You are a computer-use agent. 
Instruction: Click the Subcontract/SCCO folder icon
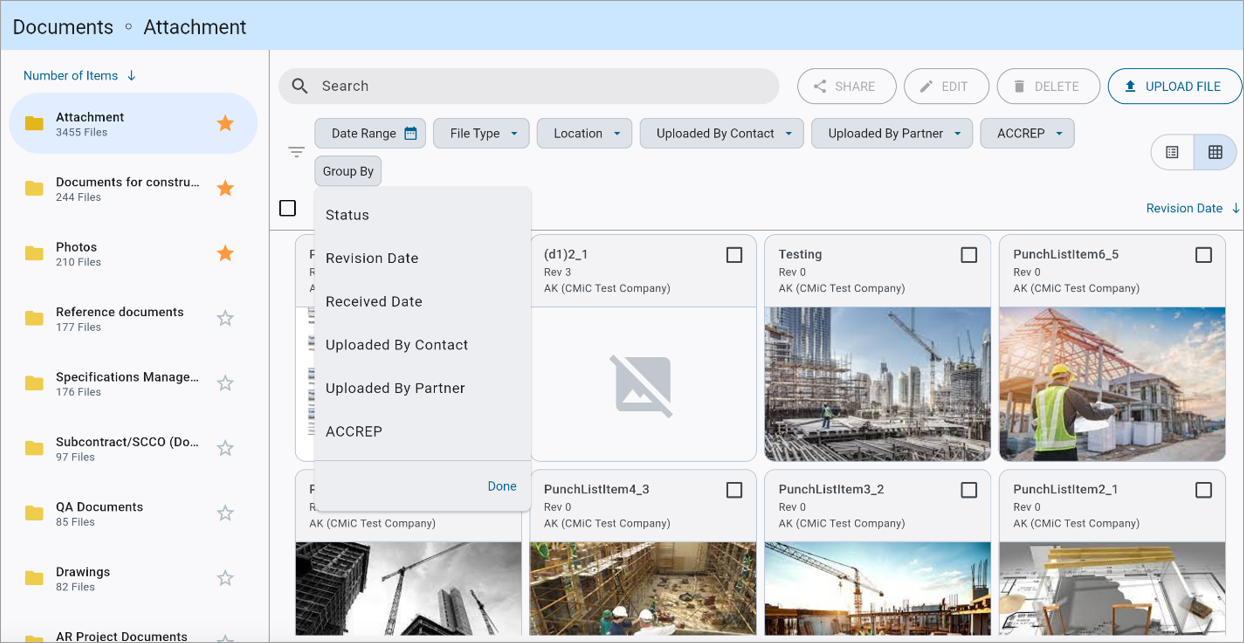[x=34, y=448]
